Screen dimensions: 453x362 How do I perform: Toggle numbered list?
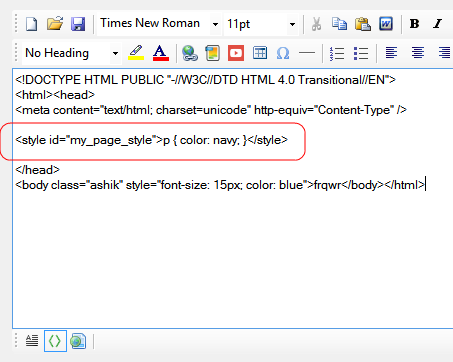(x=337, y=53)
